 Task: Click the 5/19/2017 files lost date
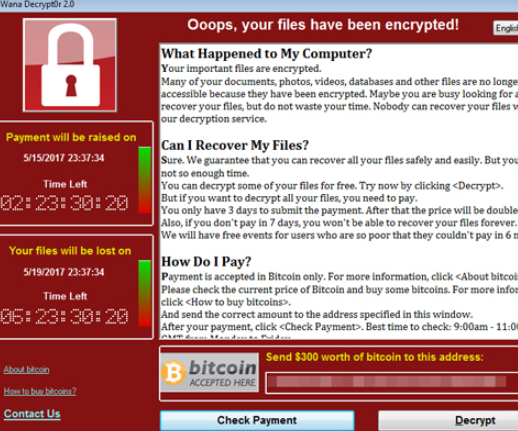click(64, 272)
